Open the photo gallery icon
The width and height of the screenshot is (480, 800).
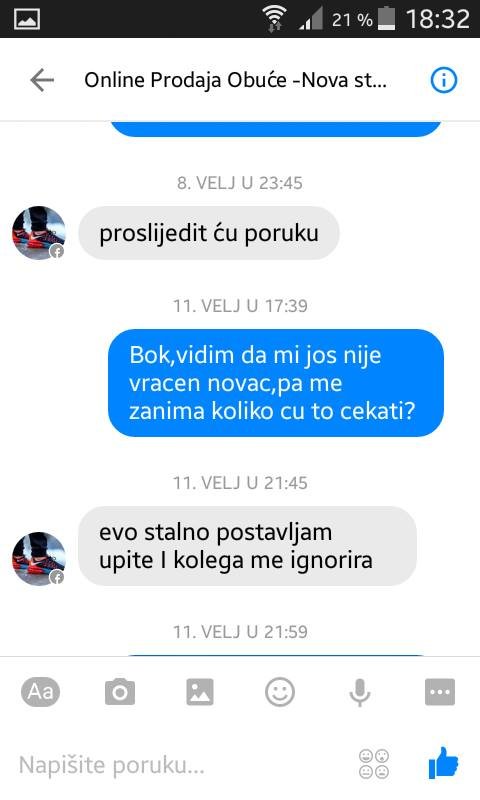[x=200, y=692]
